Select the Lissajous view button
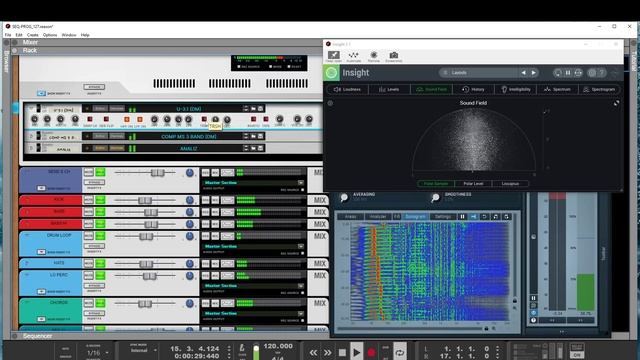Viewport: 640px width, 360px height. 510,184
